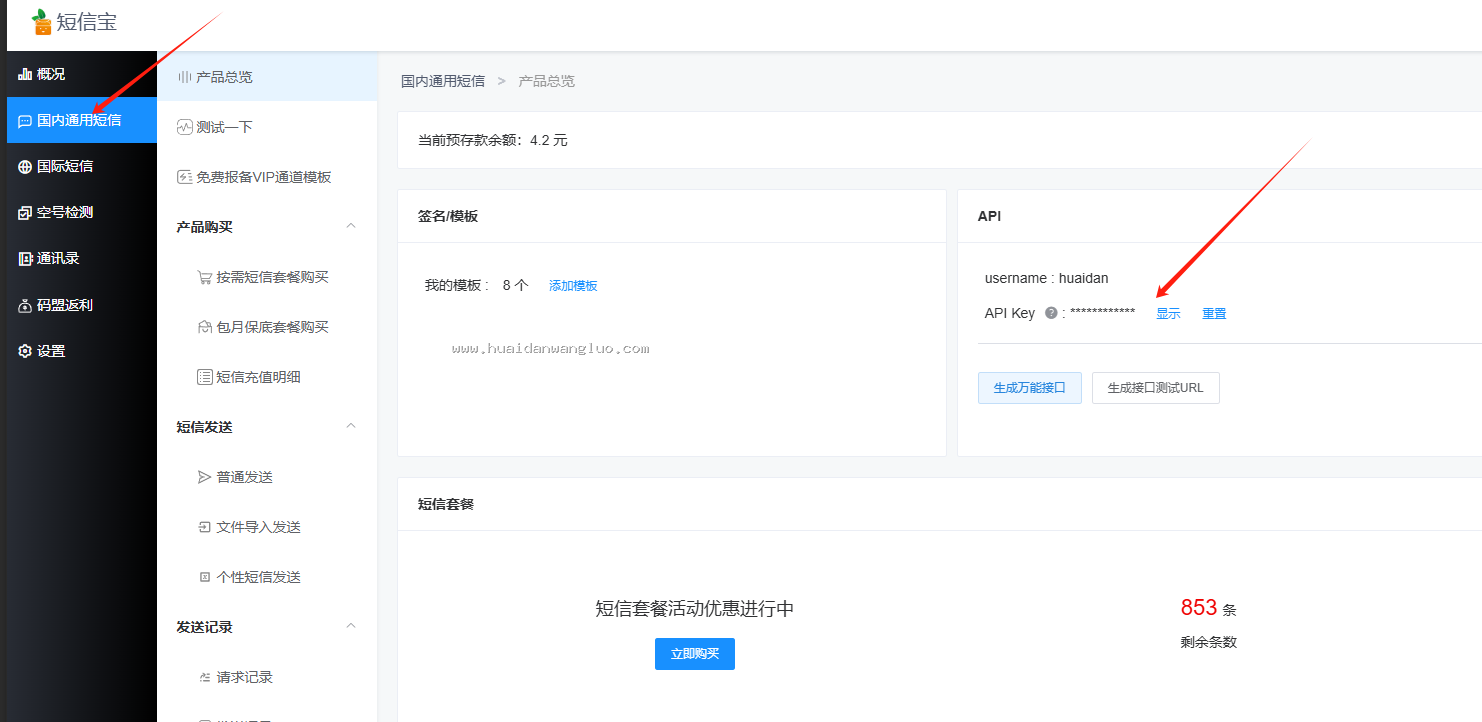
Task: Show the hidden API Key via 显示
Action: click(1168, 314)
